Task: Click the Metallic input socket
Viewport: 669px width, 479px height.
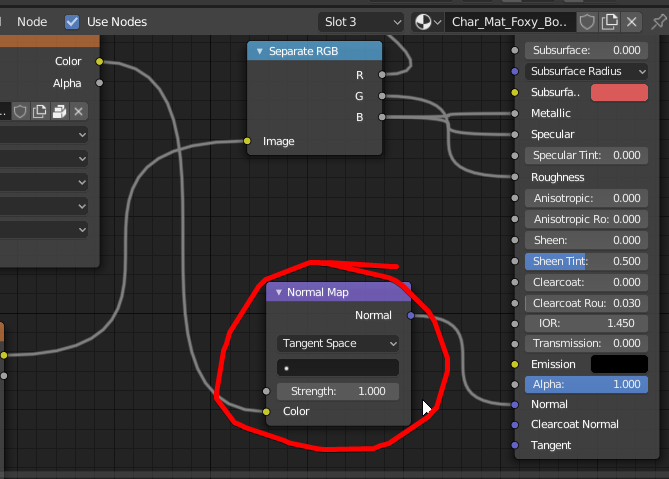Action: [515, 113]
